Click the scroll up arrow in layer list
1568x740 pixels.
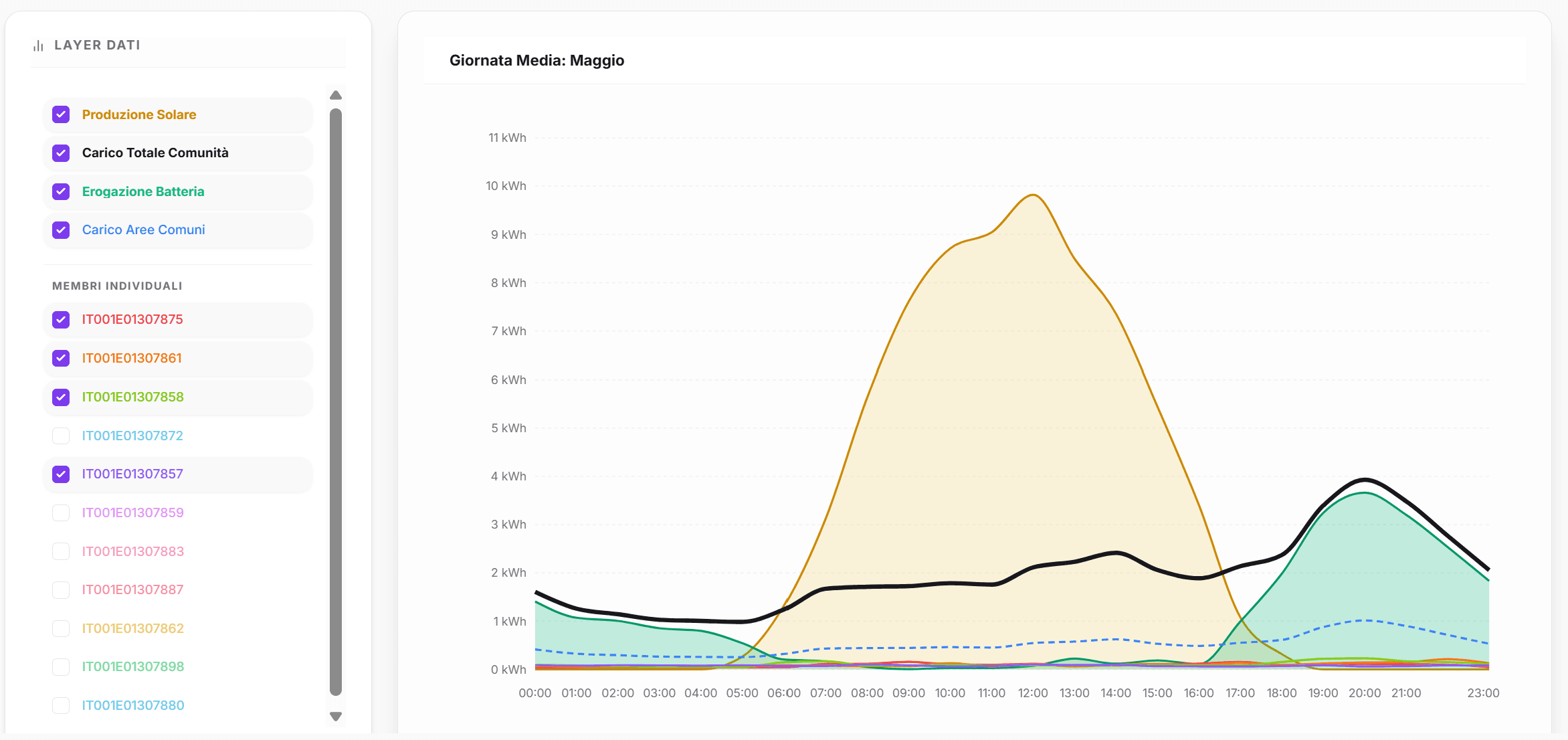click(x=336, y=96)
